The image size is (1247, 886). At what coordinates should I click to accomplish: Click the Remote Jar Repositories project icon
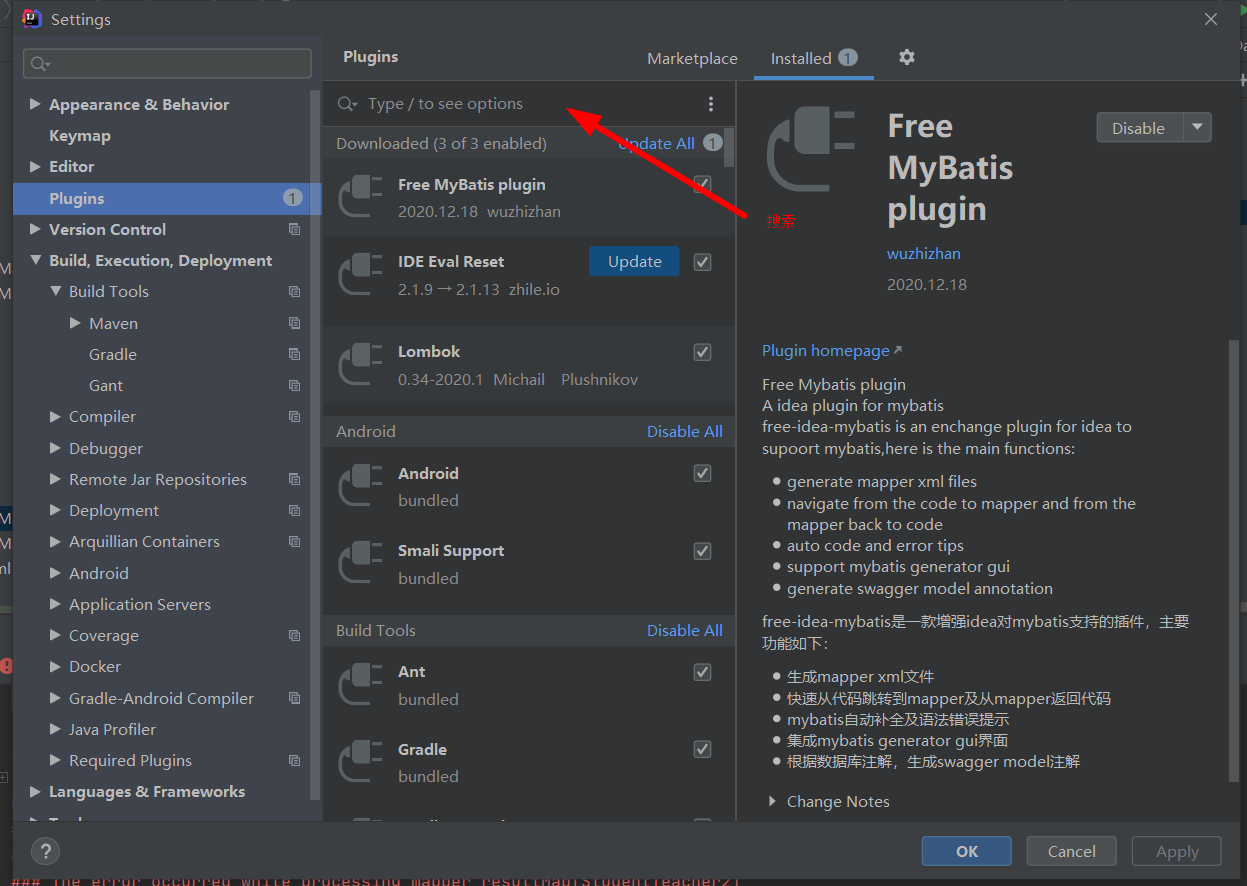tap(294, 479)
